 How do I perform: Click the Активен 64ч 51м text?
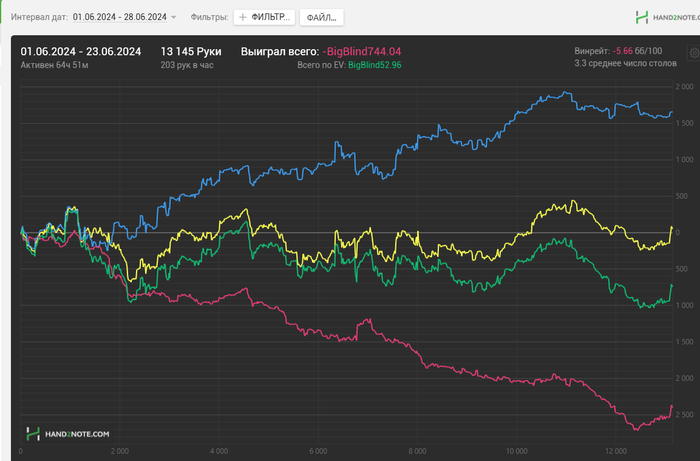[57, 65]
